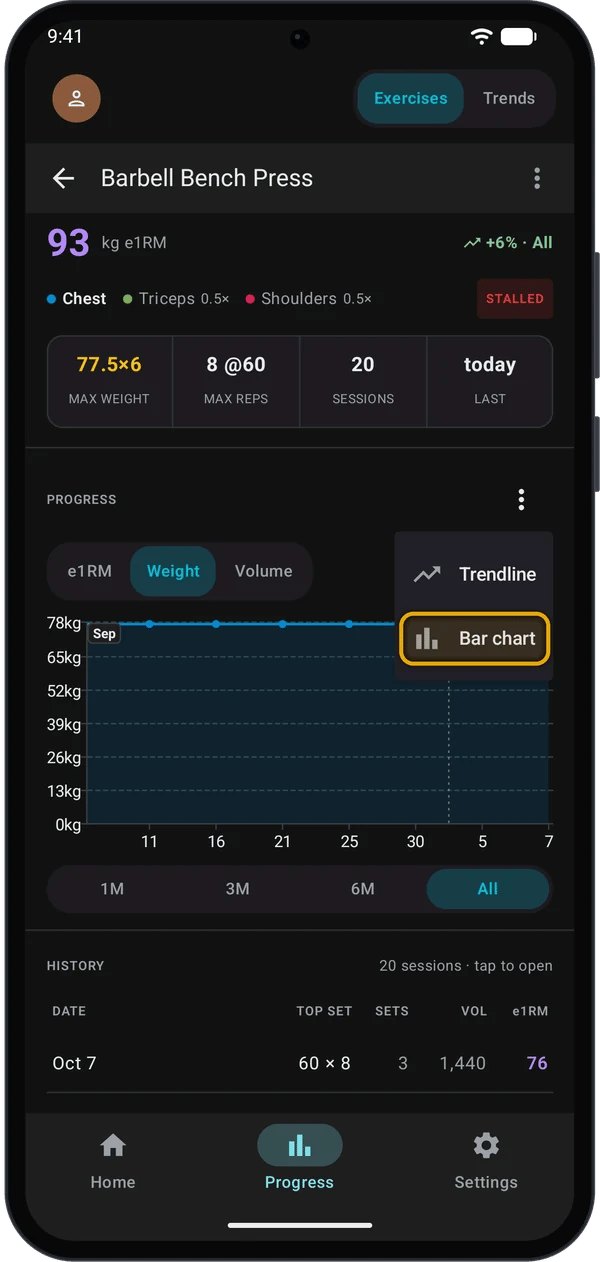Click the Trendline icon in the popup
Screen dimensions: 600x1262
[x=427, y=574]
